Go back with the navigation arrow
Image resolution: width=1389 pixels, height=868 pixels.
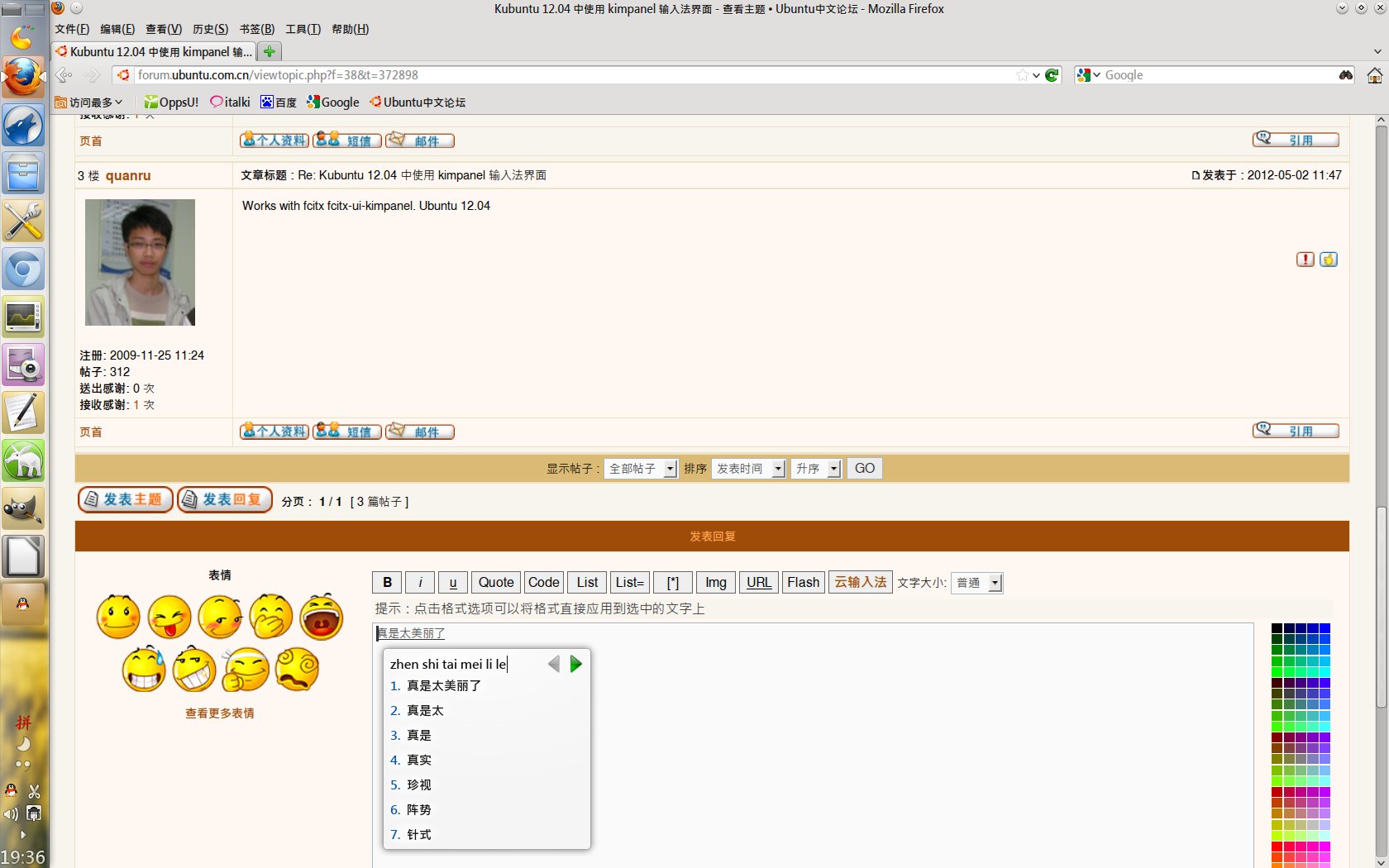pyautogui.click(x=64, y=75)
